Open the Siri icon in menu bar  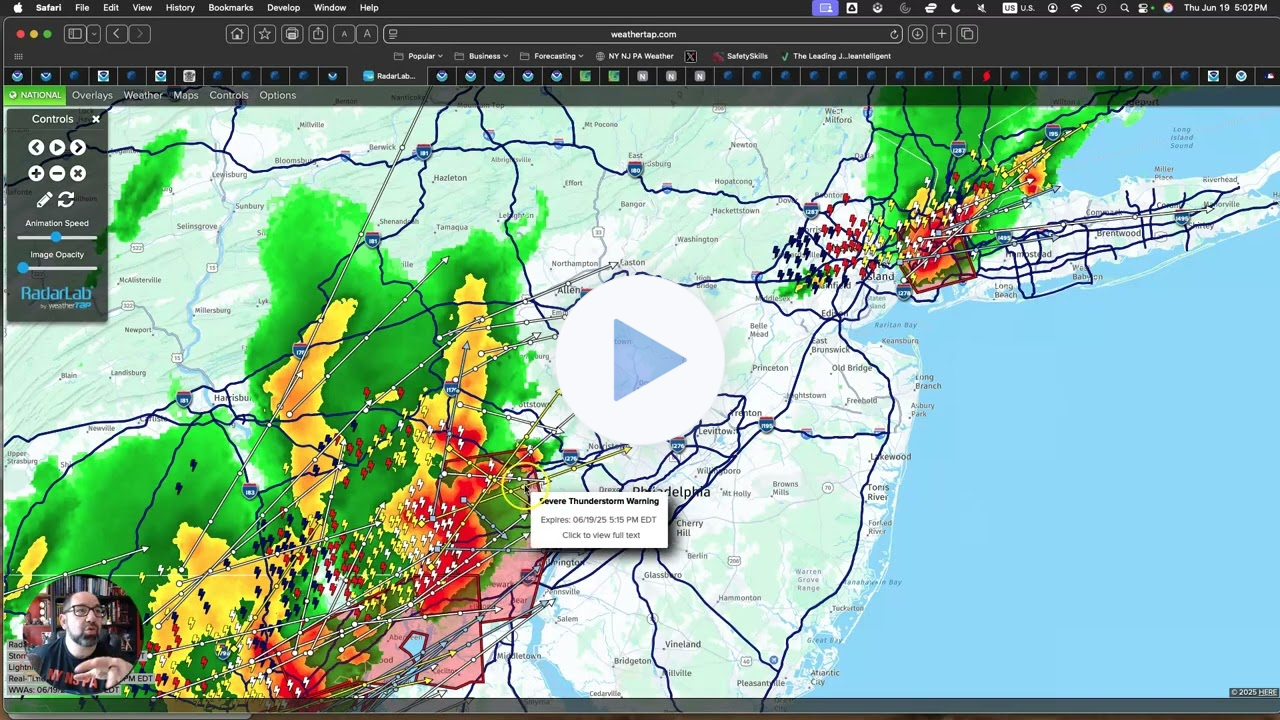point(1167,8)
